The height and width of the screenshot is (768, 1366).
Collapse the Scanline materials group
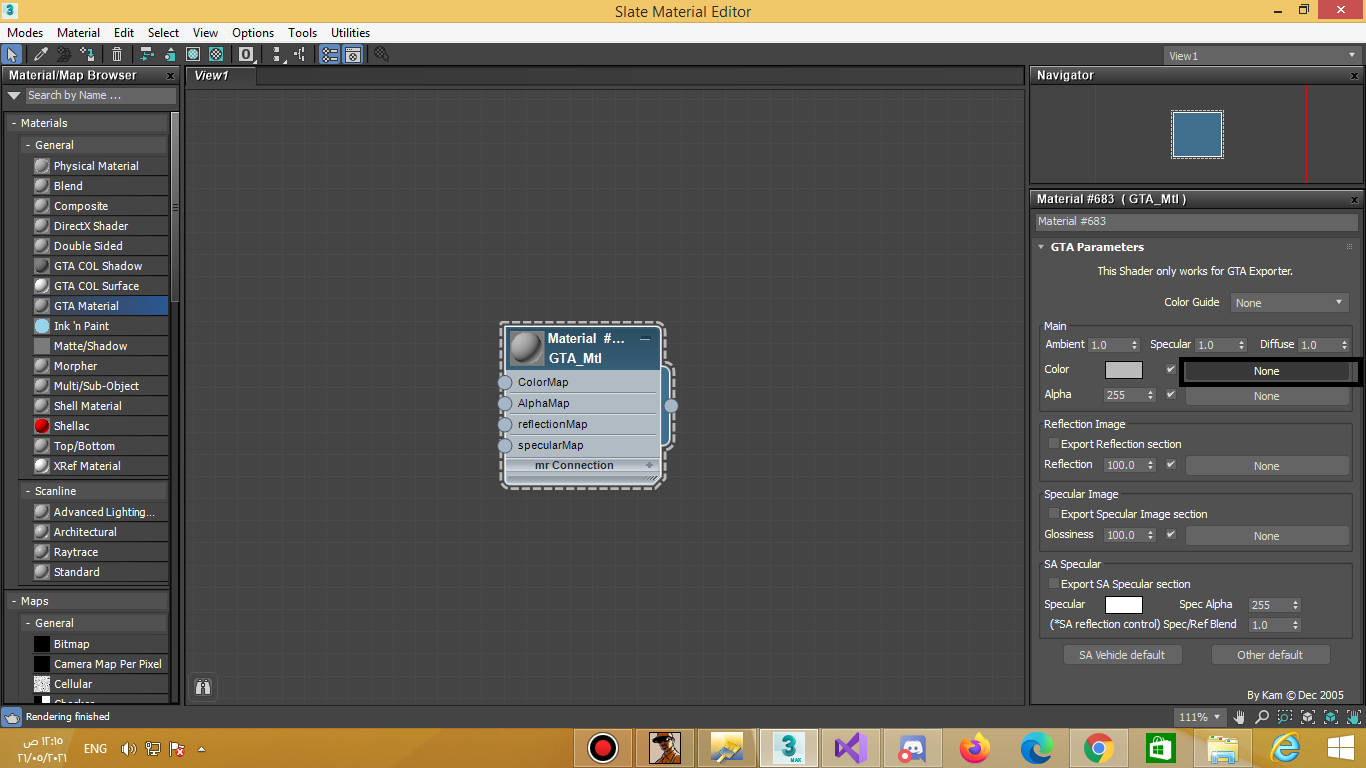27,491
